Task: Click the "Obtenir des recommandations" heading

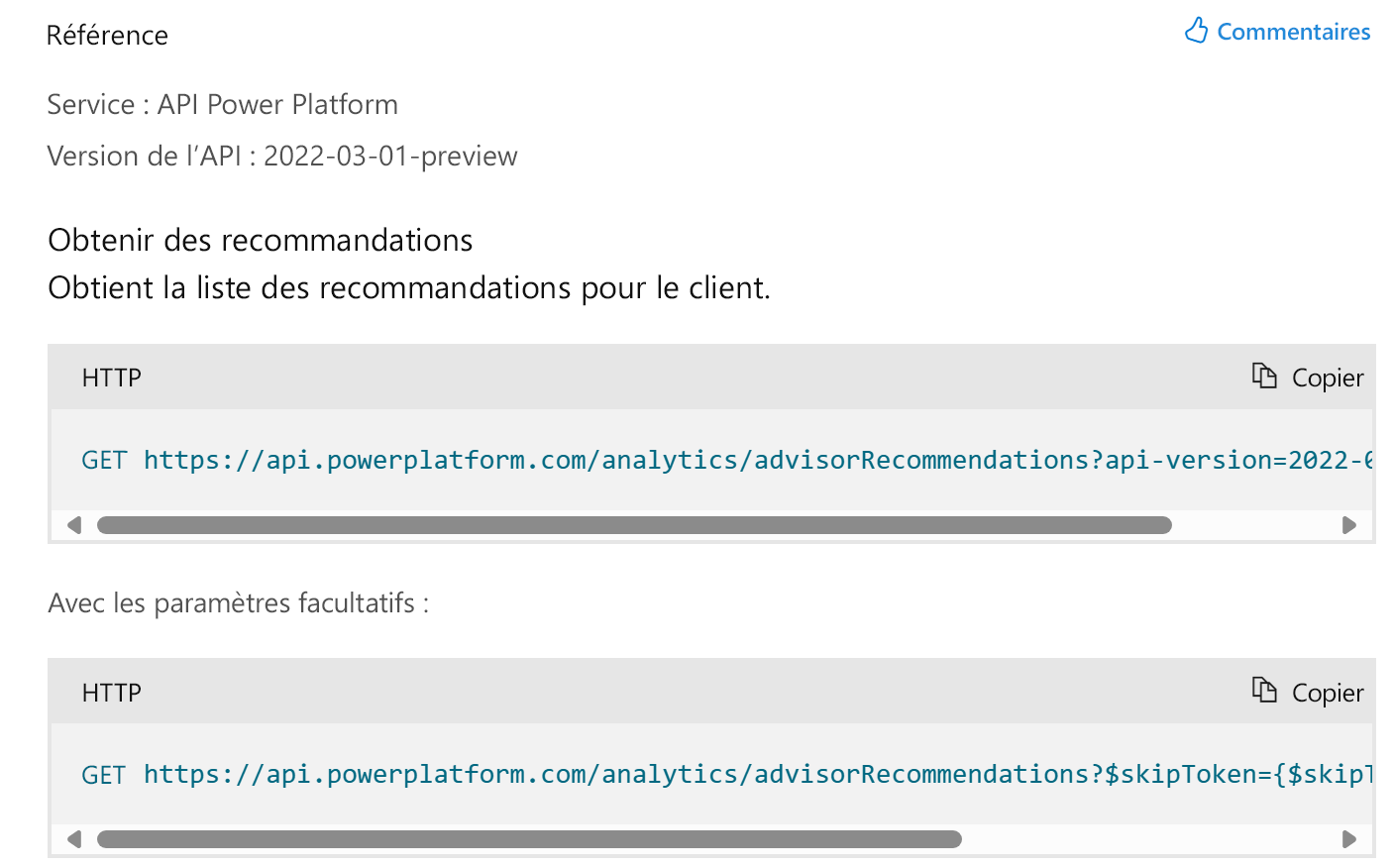Action: (x=261, y=240)
